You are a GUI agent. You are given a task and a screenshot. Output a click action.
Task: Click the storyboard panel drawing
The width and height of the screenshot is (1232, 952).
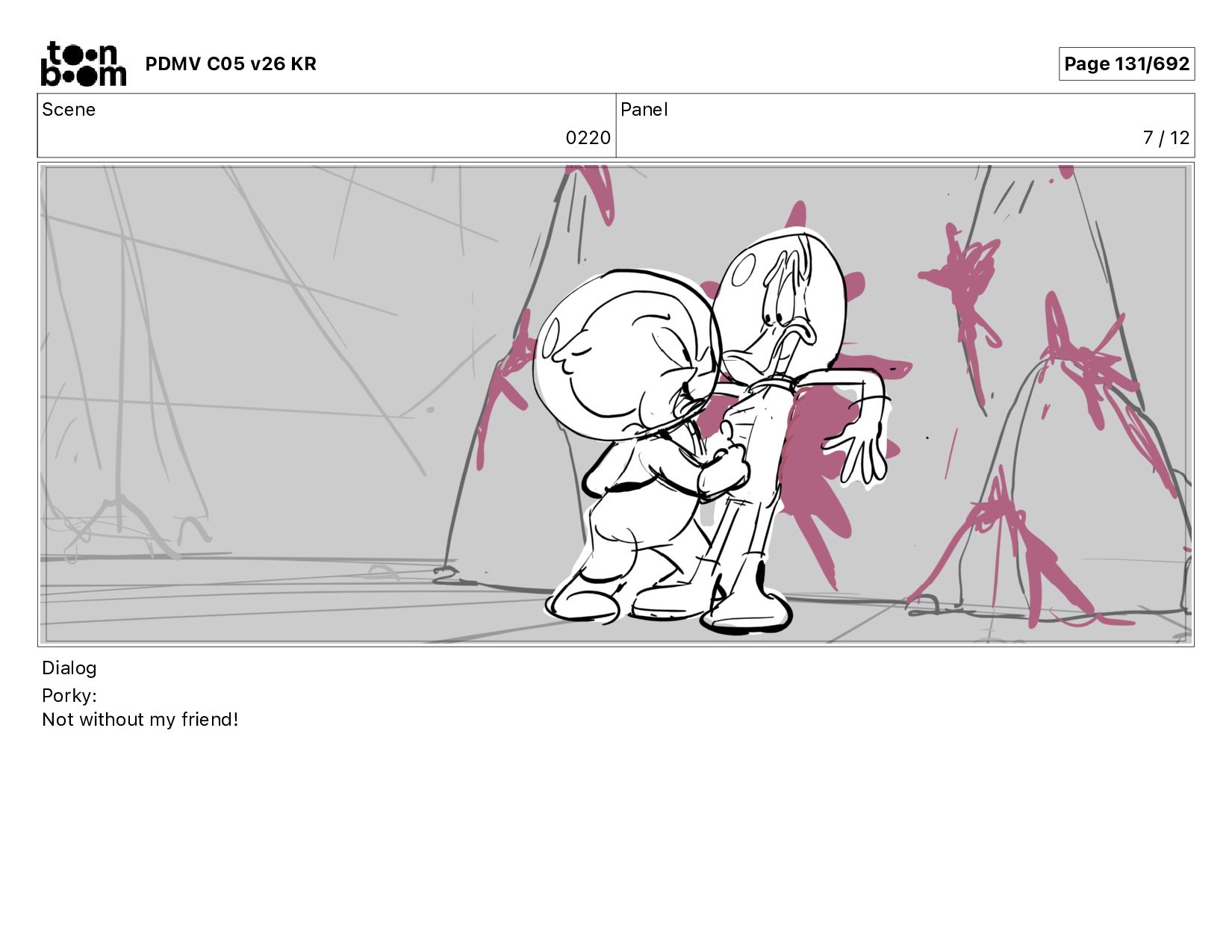click(616, 404)
